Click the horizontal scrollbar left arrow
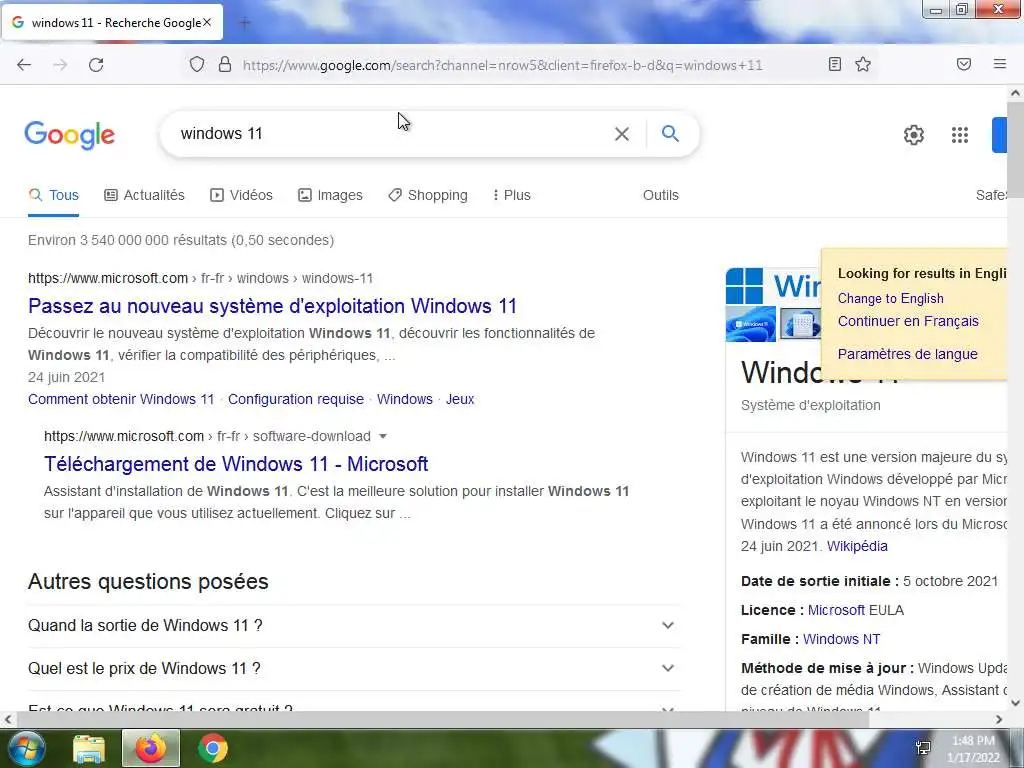Viewport: 1024px width, 768px height. pos(8,720)
